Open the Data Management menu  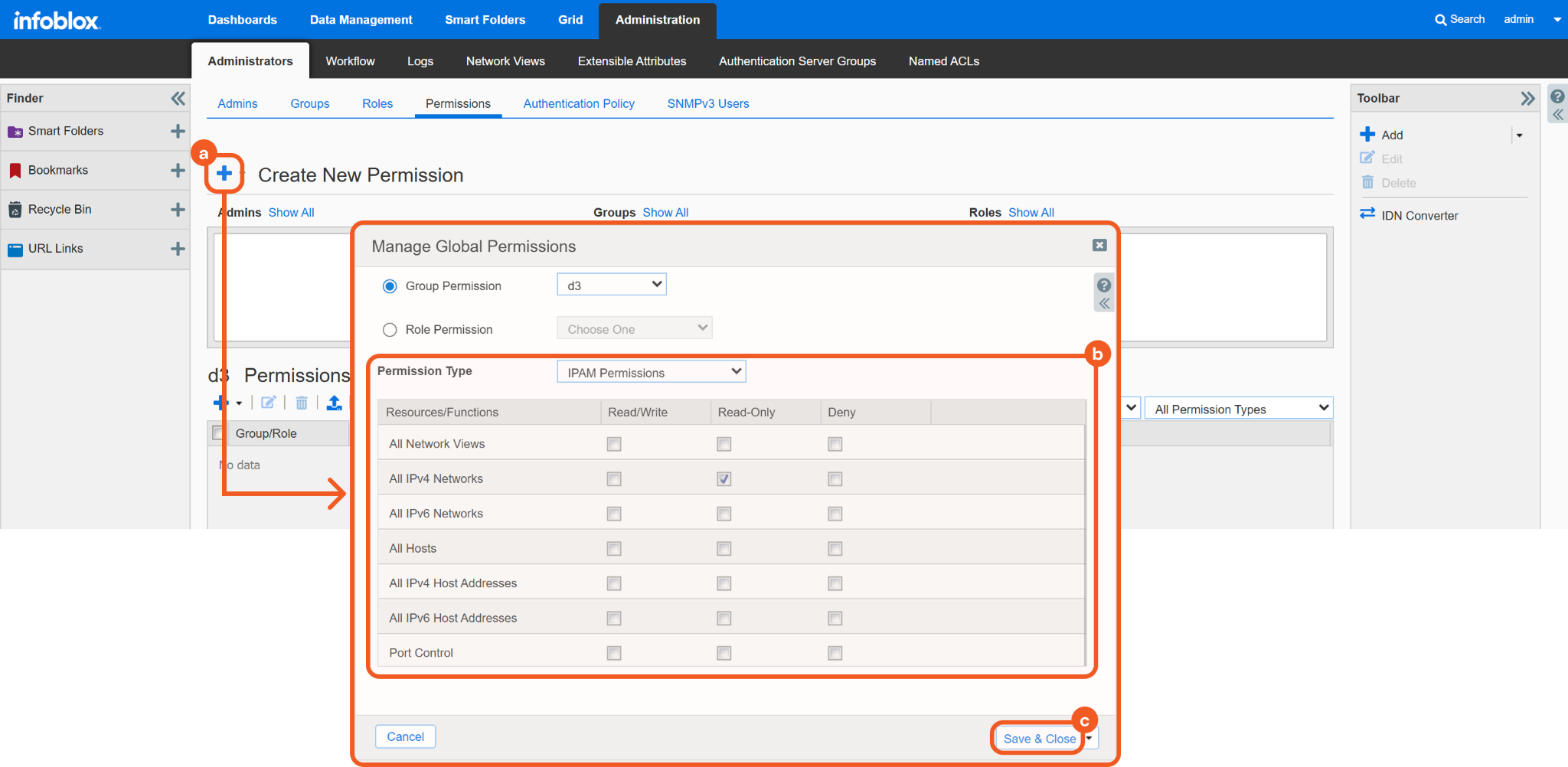click(361, 20)
